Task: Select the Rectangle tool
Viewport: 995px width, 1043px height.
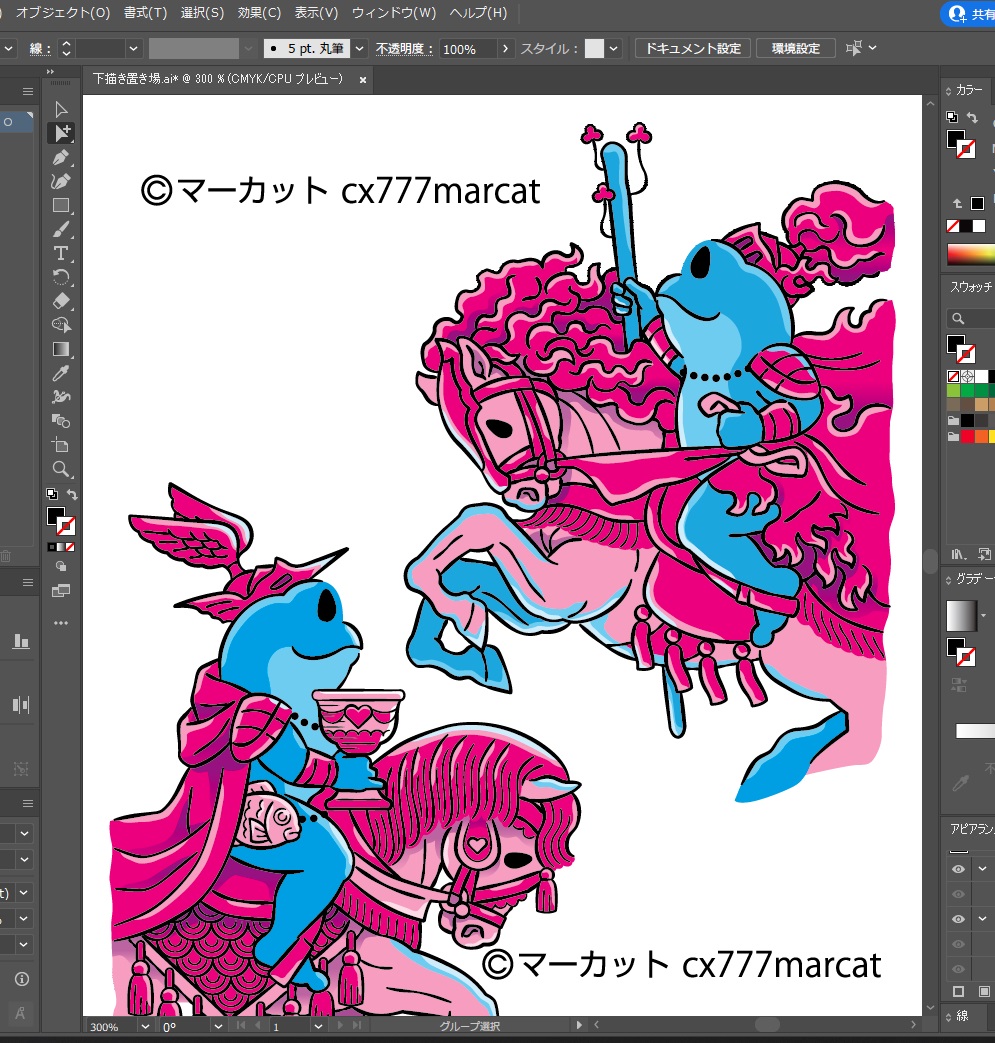Action: (x=61, y=205)
